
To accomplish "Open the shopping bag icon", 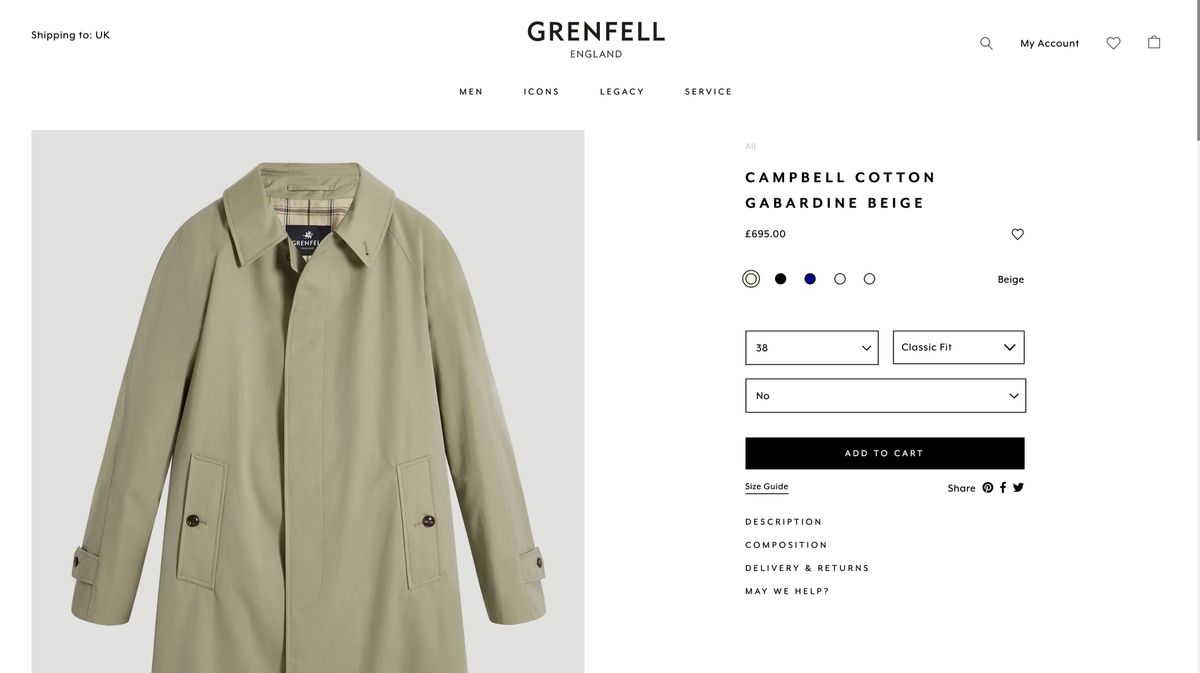I will pos(1154,42).
